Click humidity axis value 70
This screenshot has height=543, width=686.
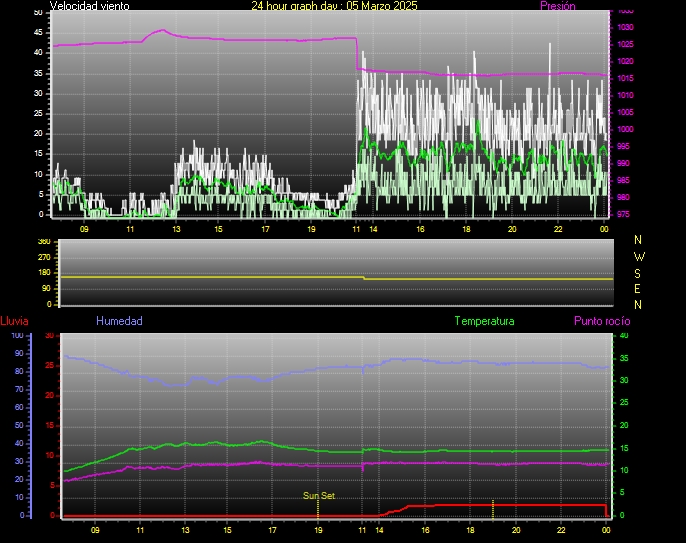(19, 389)
